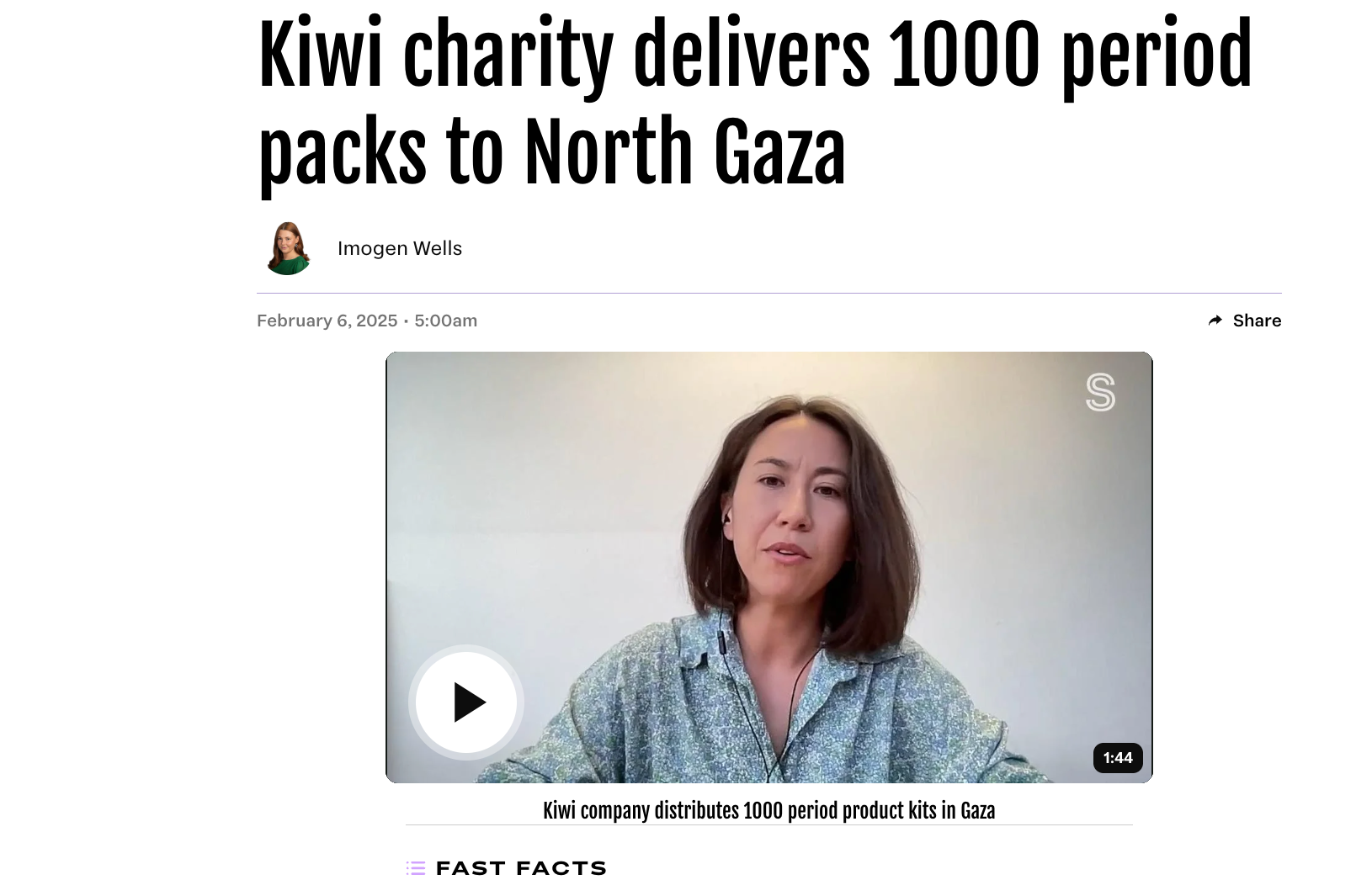1372x880 pixels.
Task: Click the word charity in the headline
Action: pyautogui.click(x=508, y=55)
